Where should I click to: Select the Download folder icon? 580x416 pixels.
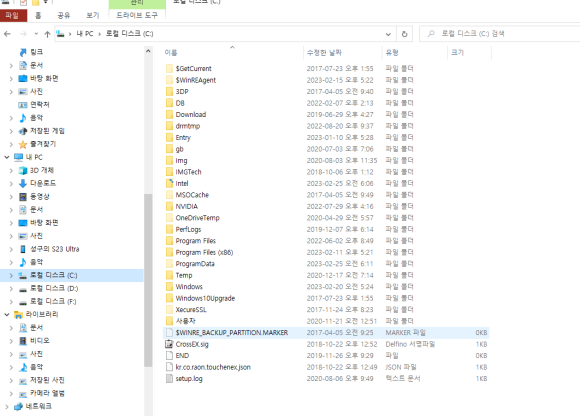(x=169, y=114)
